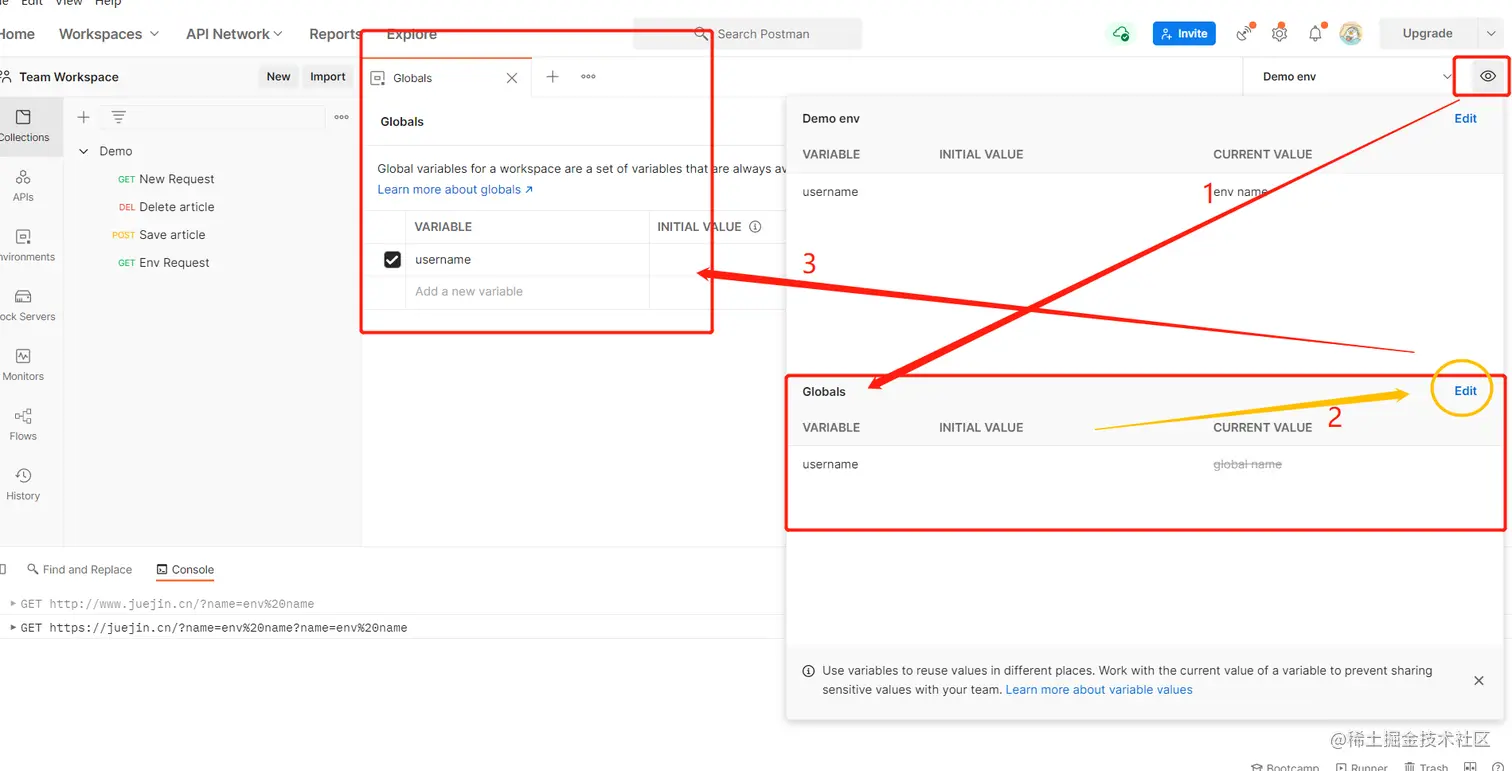
Task: Open the user avatar menu
Action: coord(1351,34)
